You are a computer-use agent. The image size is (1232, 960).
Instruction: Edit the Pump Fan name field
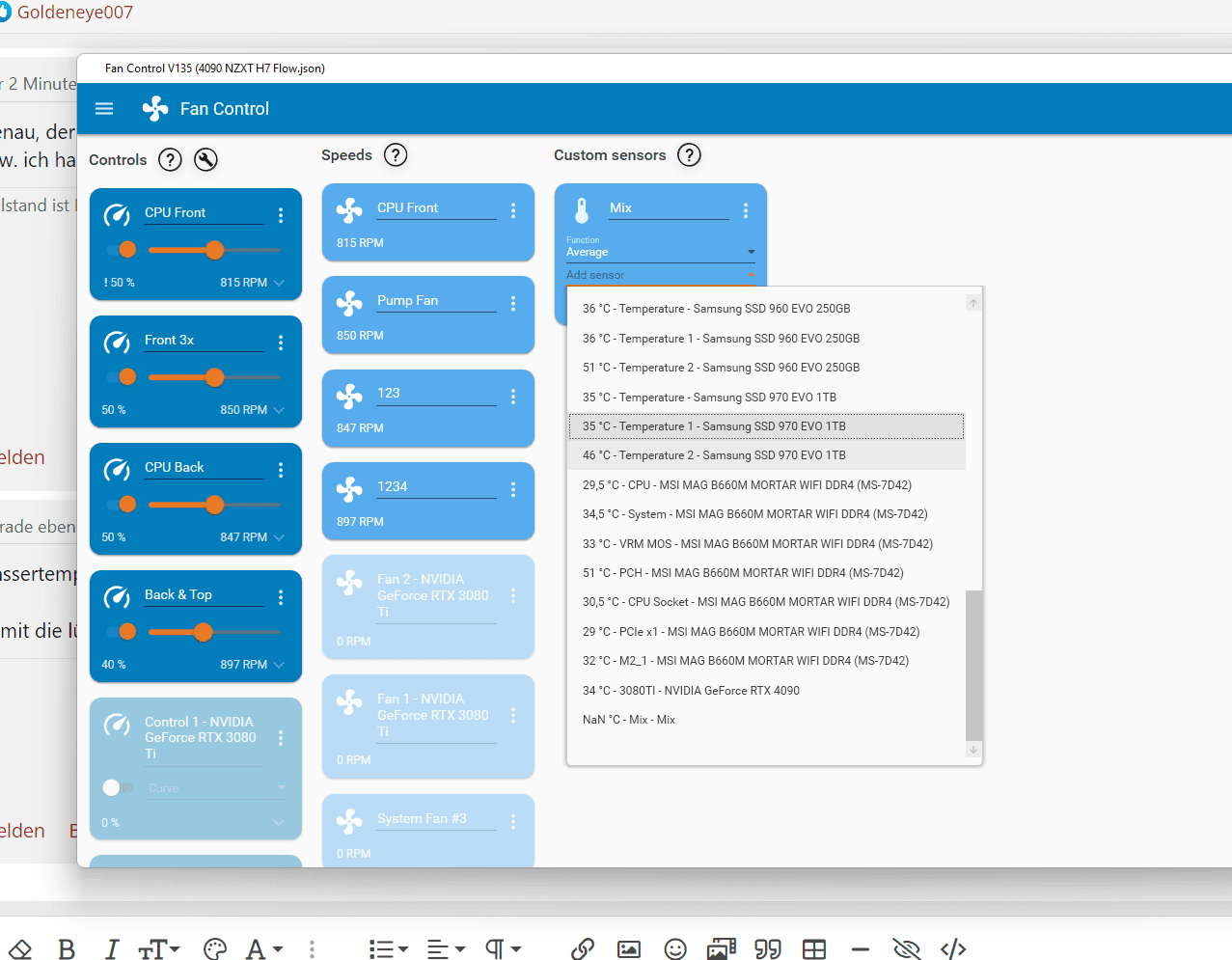(x=436, y=301)
